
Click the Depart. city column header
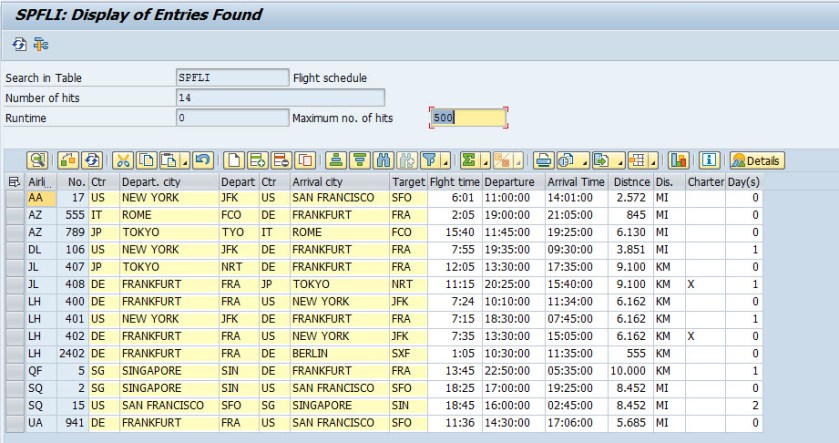pos(166,182)
